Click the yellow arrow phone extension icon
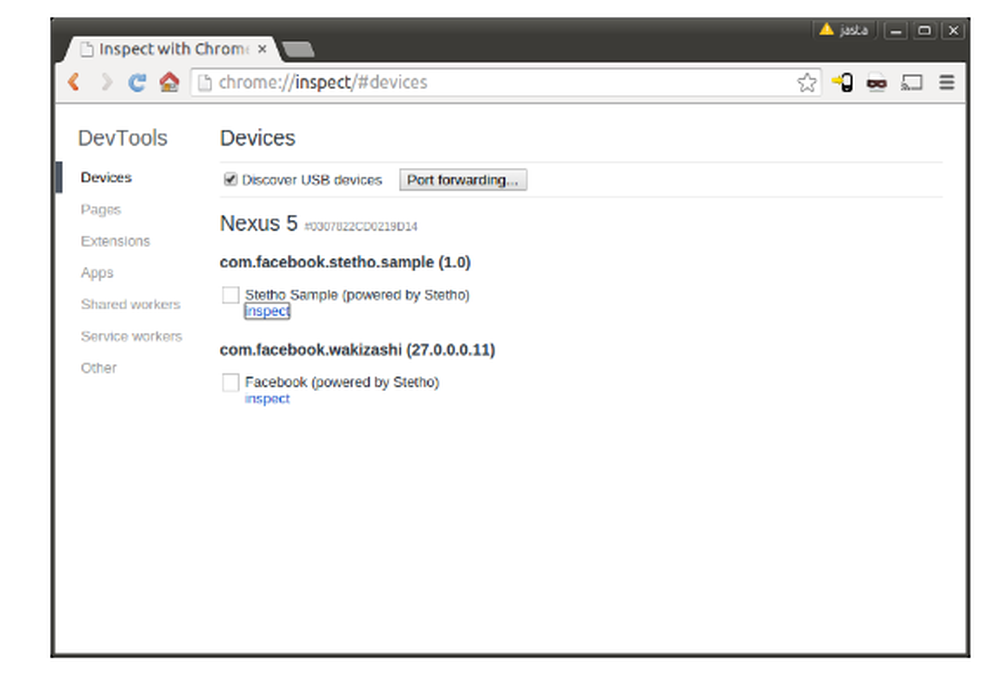The height and width of the screenshot is (677, 1000). coord(842,82)
